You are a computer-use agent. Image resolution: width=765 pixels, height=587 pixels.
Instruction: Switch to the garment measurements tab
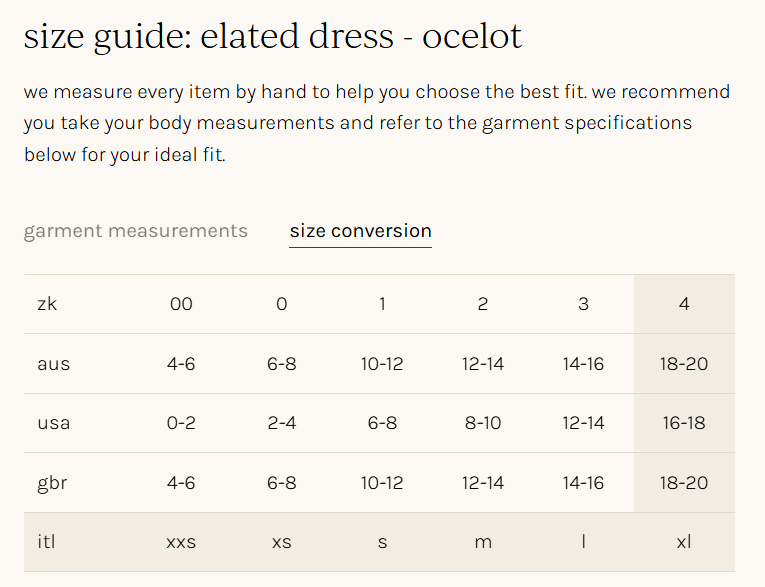135,231
